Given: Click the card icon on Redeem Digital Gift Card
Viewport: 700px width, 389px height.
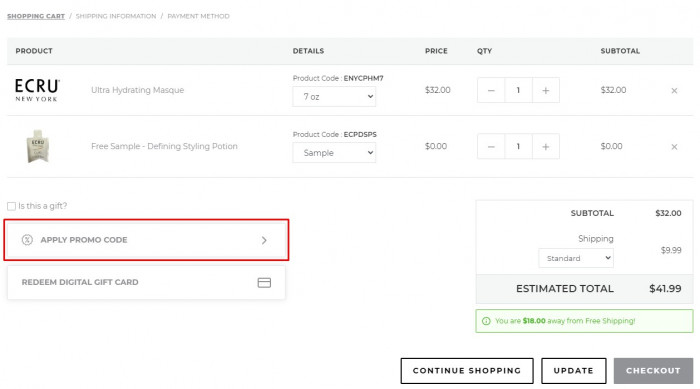Looking at the screenshot, I should 264,283.
